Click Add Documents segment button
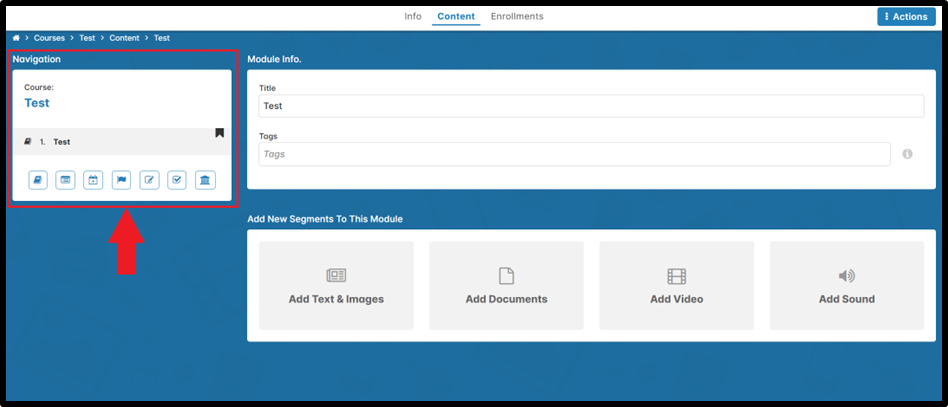The width and height of the screenshot is (948, 407). tap(506, 285)
